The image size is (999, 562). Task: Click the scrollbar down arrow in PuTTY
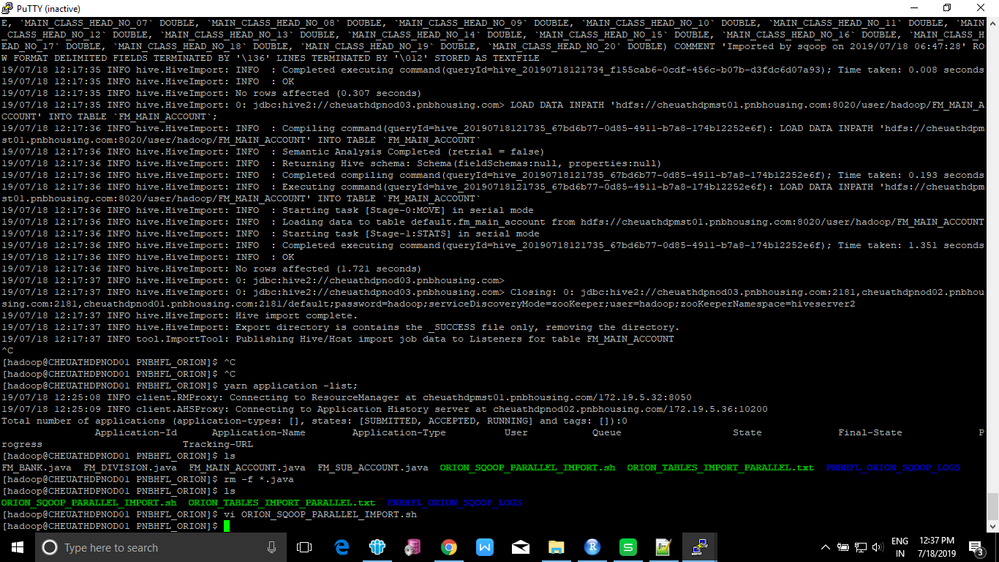click(x=993, y=526)
